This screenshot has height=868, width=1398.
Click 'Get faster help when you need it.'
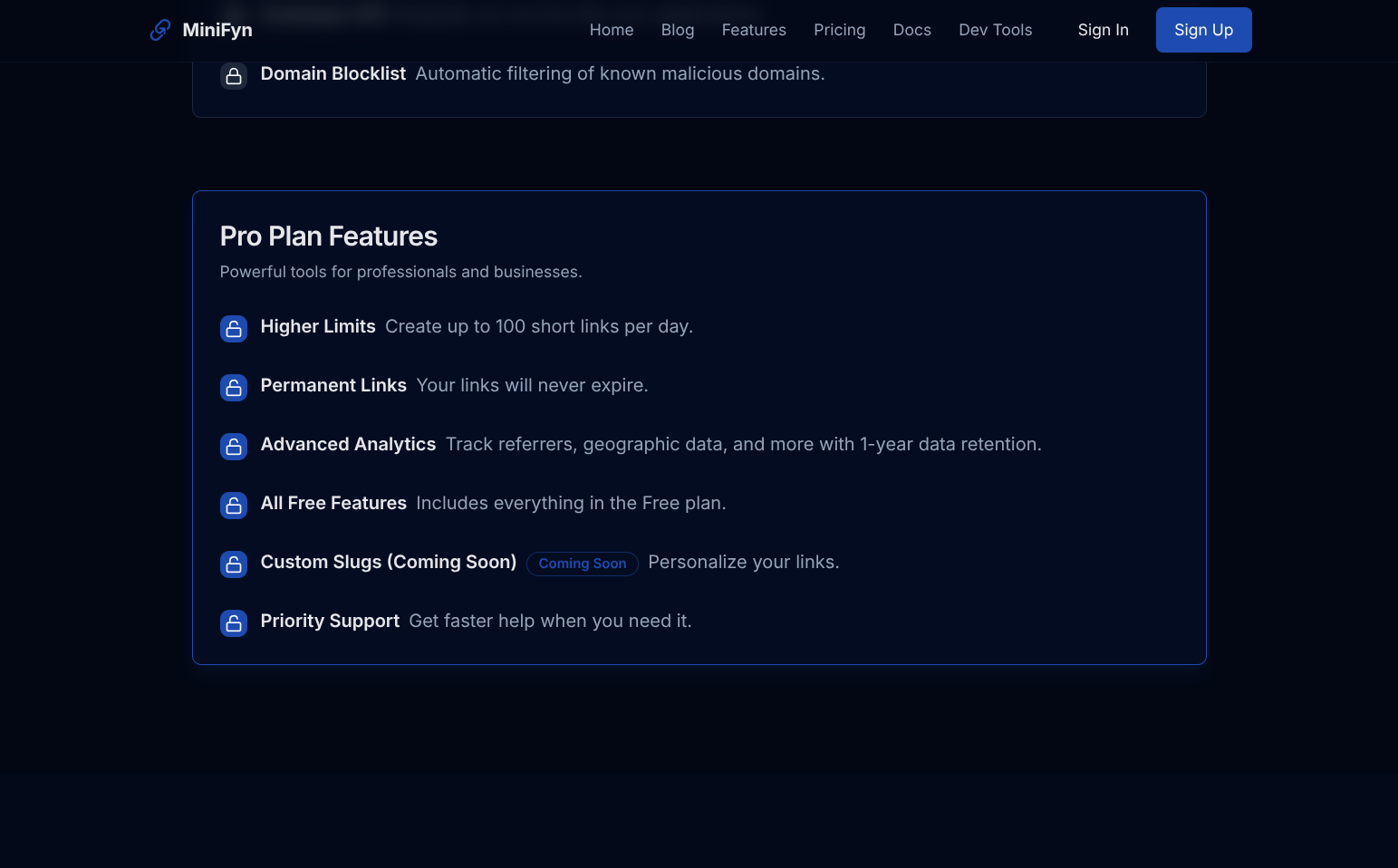(x=550, y=621)
